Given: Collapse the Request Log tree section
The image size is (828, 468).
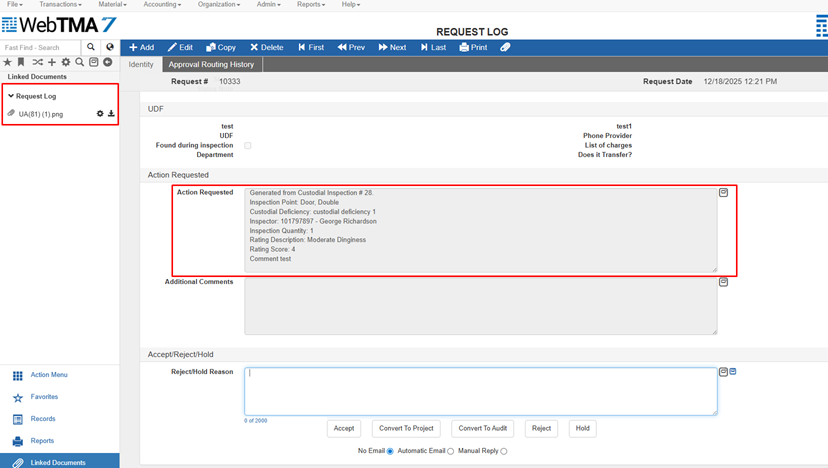Looking at the screenshot, I should coord(11,96).
